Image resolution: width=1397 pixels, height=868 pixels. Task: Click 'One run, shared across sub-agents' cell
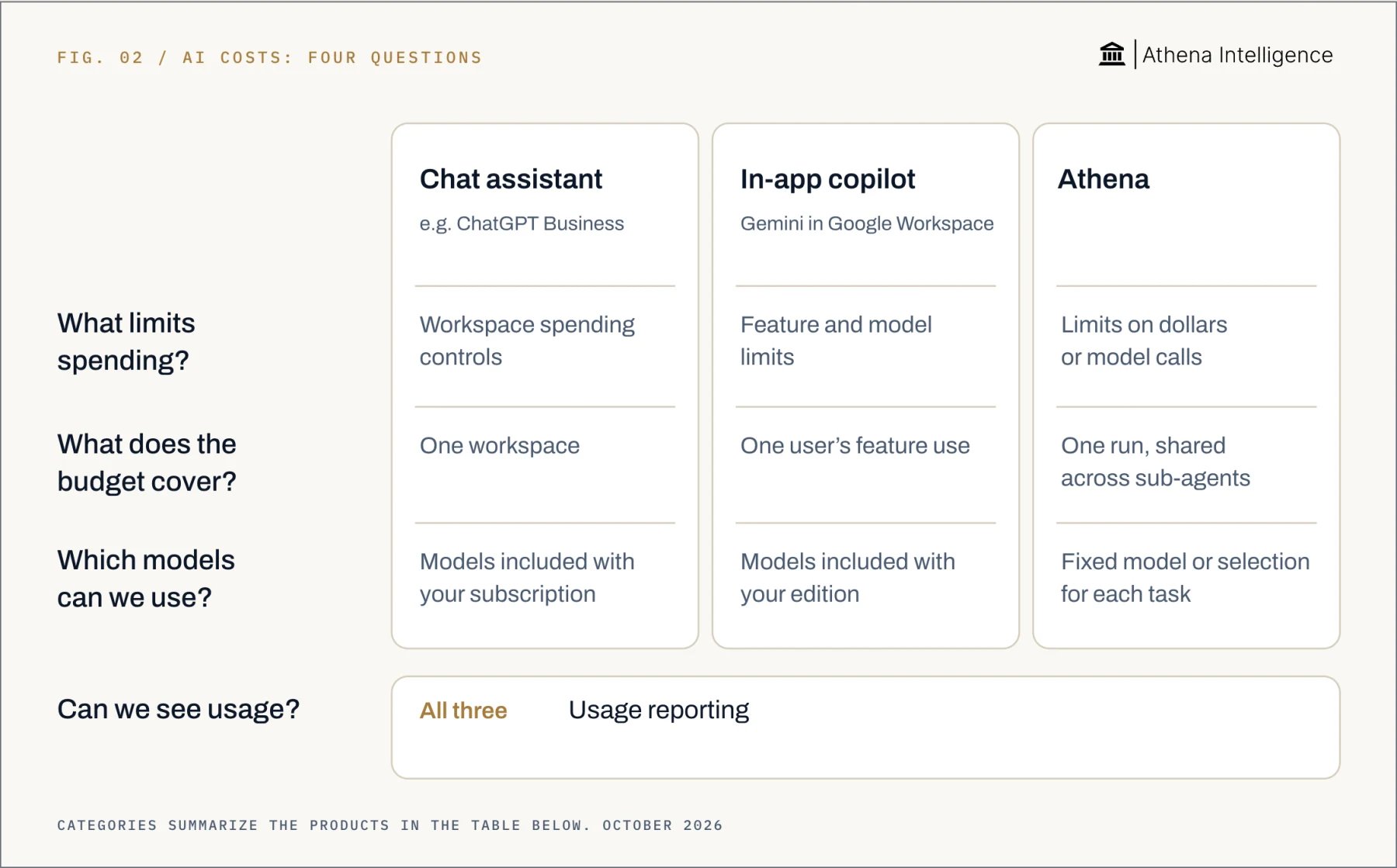tap(1156, 462)
